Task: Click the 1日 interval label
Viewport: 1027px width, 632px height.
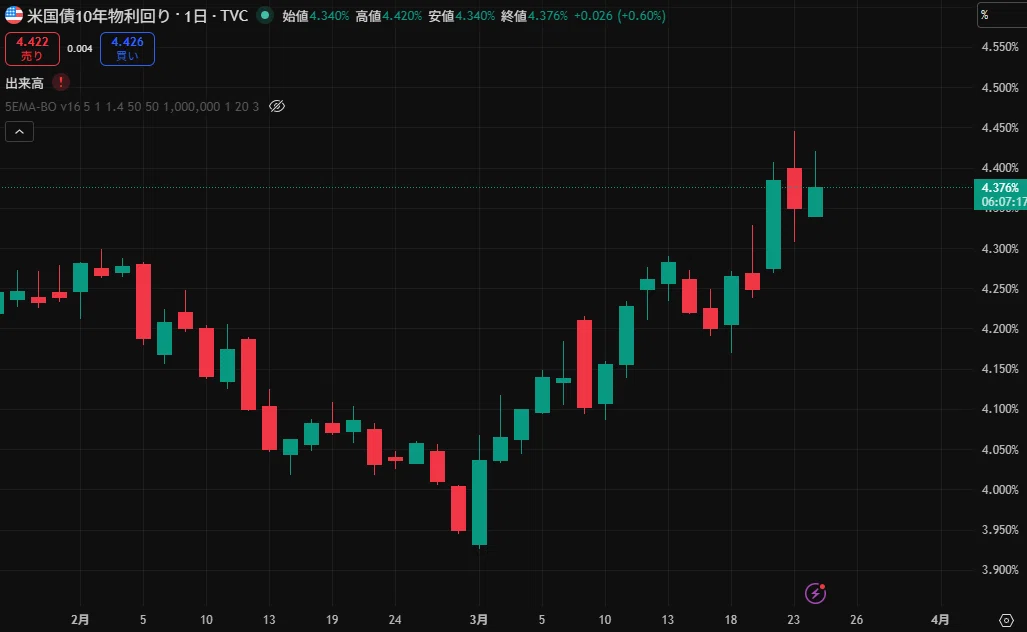Action: click(x=195, y=16)
